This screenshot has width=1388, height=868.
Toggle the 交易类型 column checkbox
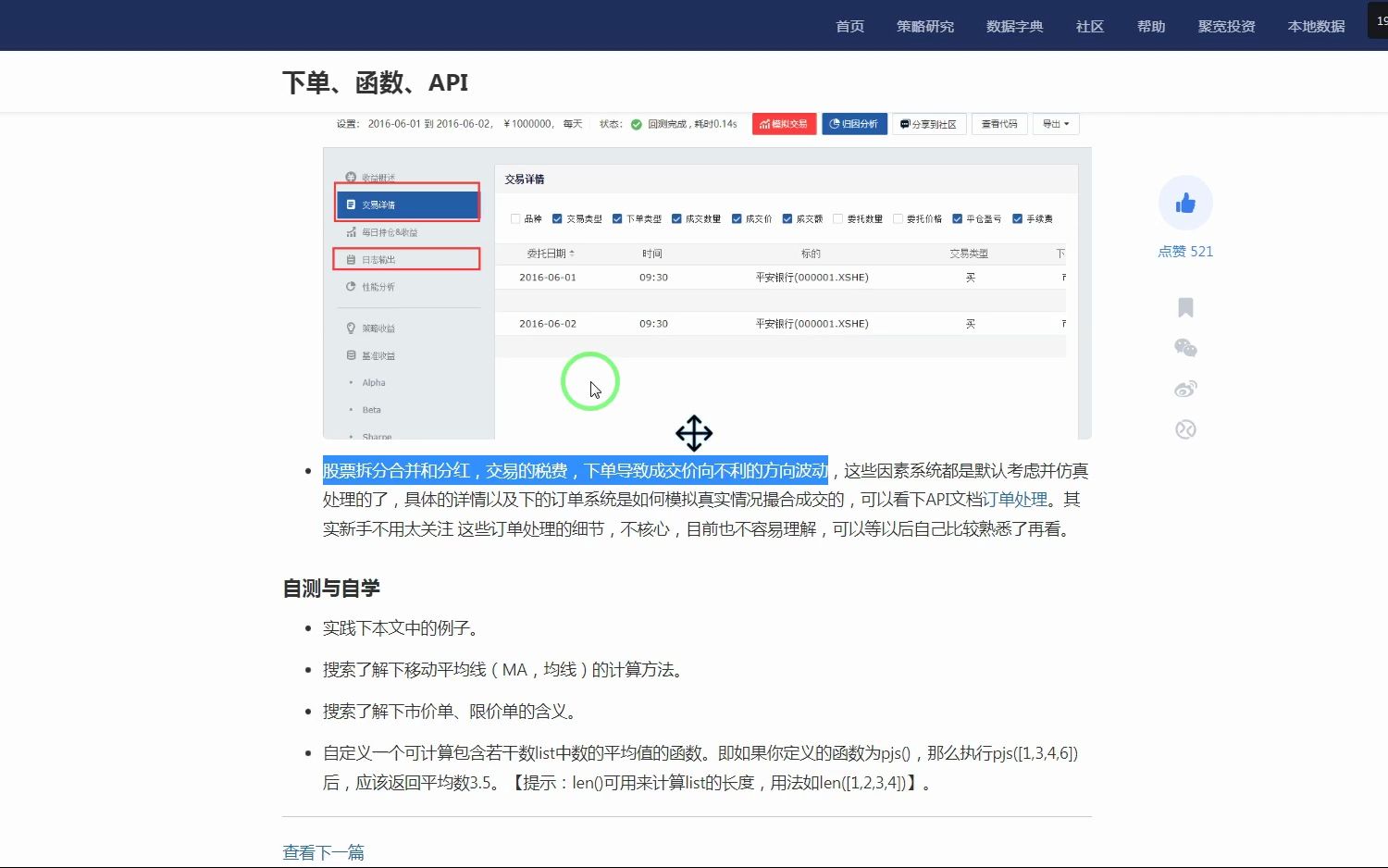tap(557, 219)
